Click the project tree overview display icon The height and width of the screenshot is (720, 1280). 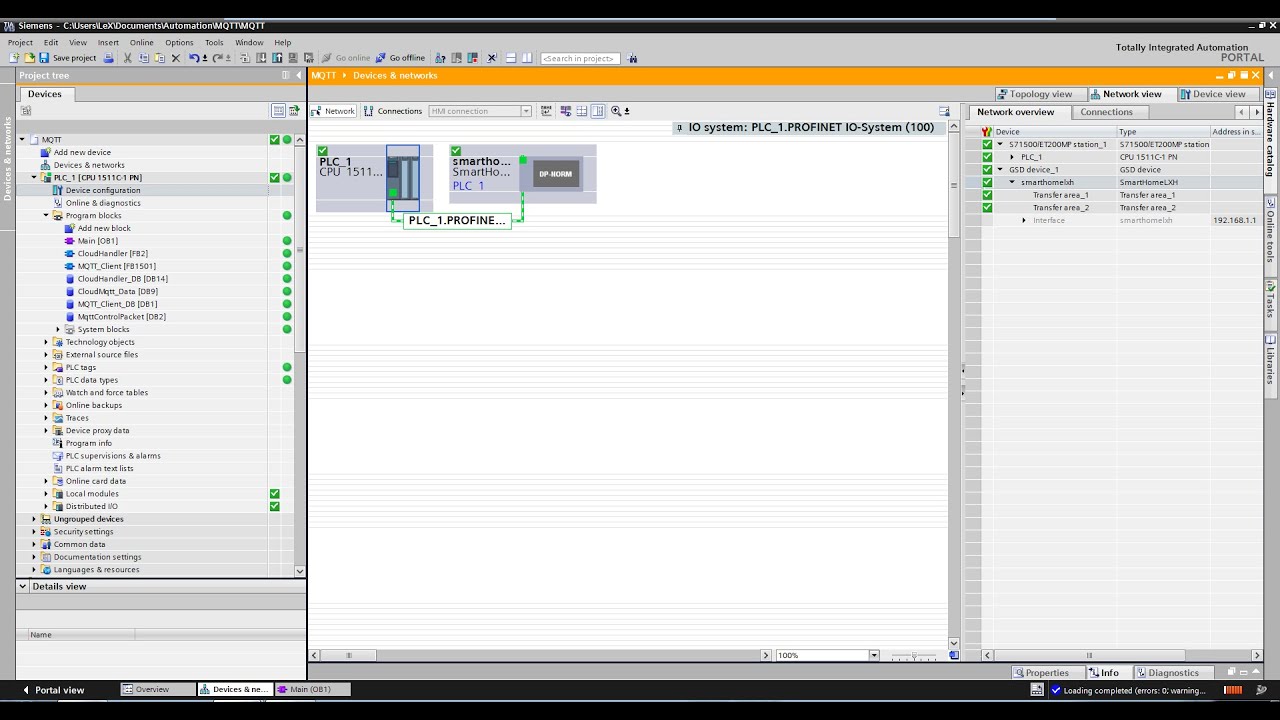tap(279, 111)
